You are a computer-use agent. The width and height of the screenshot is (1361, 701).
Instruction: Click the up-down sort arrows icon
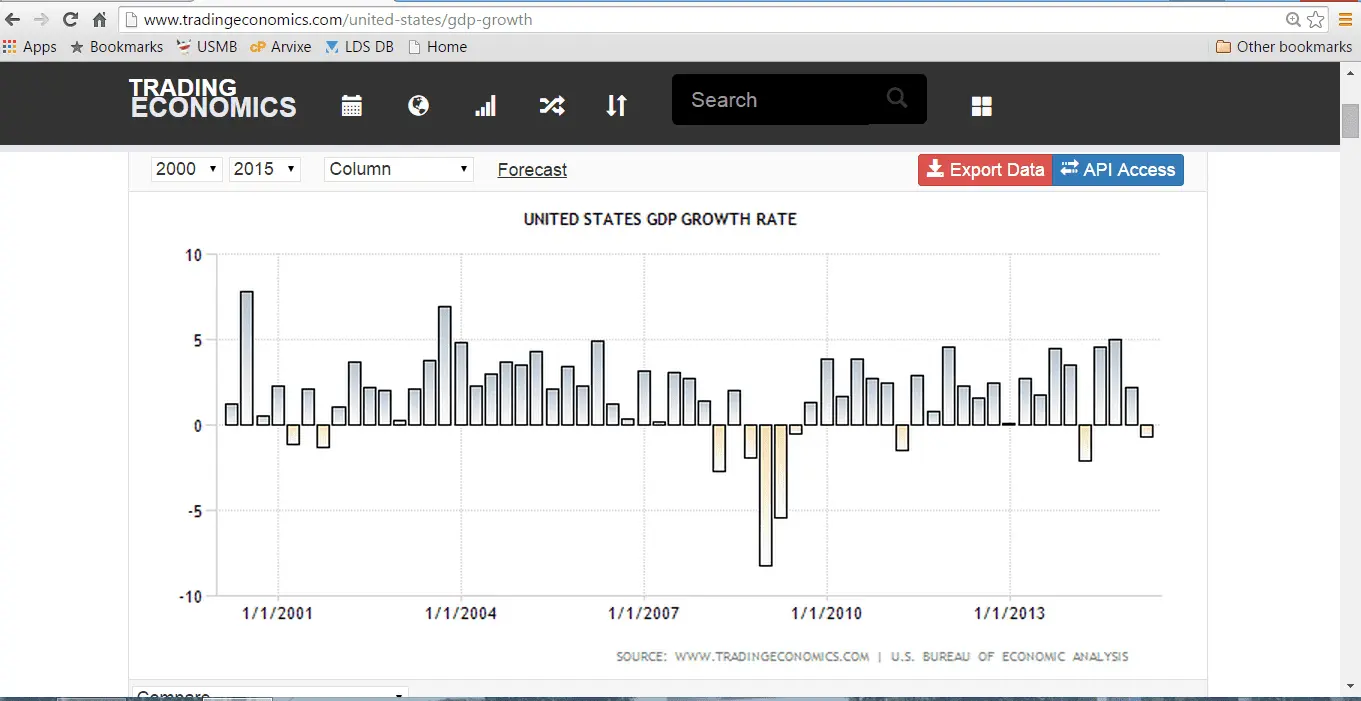617,105
